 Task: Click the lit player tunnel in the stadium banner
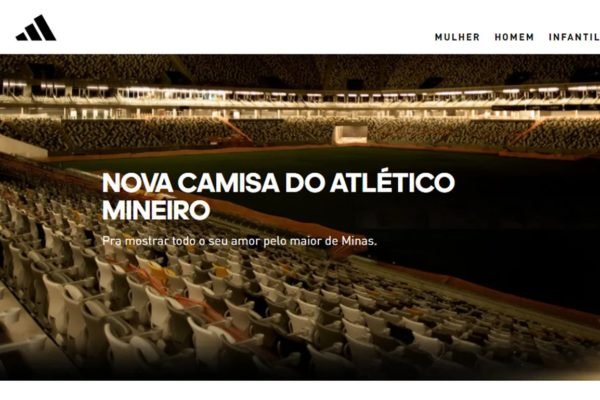tap(351, 134)
